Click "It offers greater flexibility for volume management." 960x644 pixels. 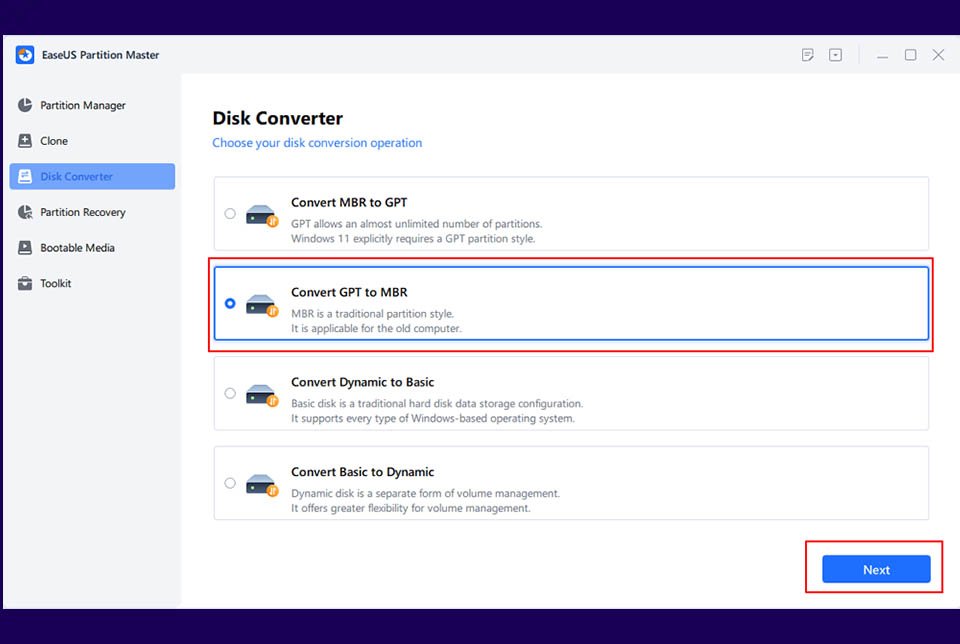(x=411, y=508)
